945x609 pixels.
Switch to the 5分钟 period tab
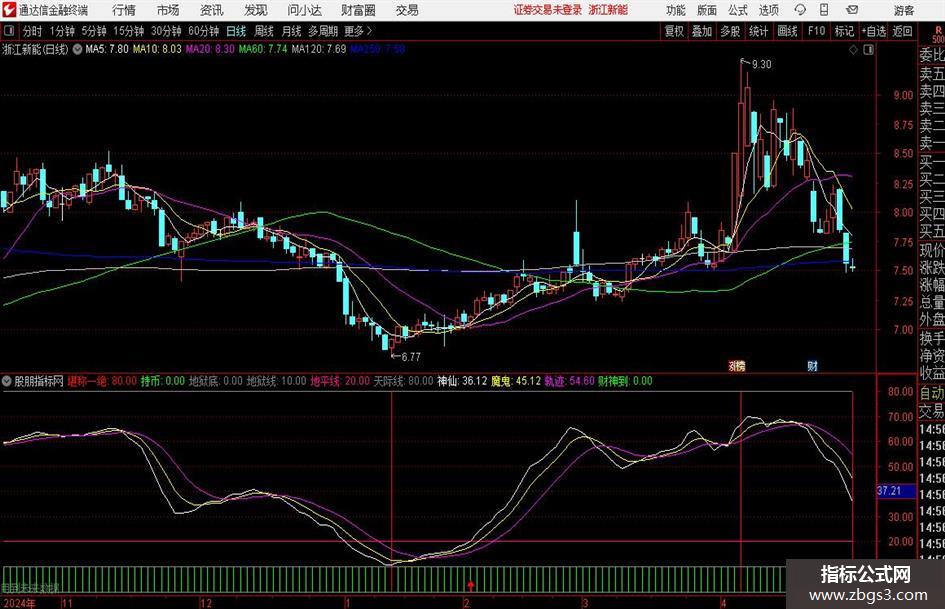(x=94, y=31)
